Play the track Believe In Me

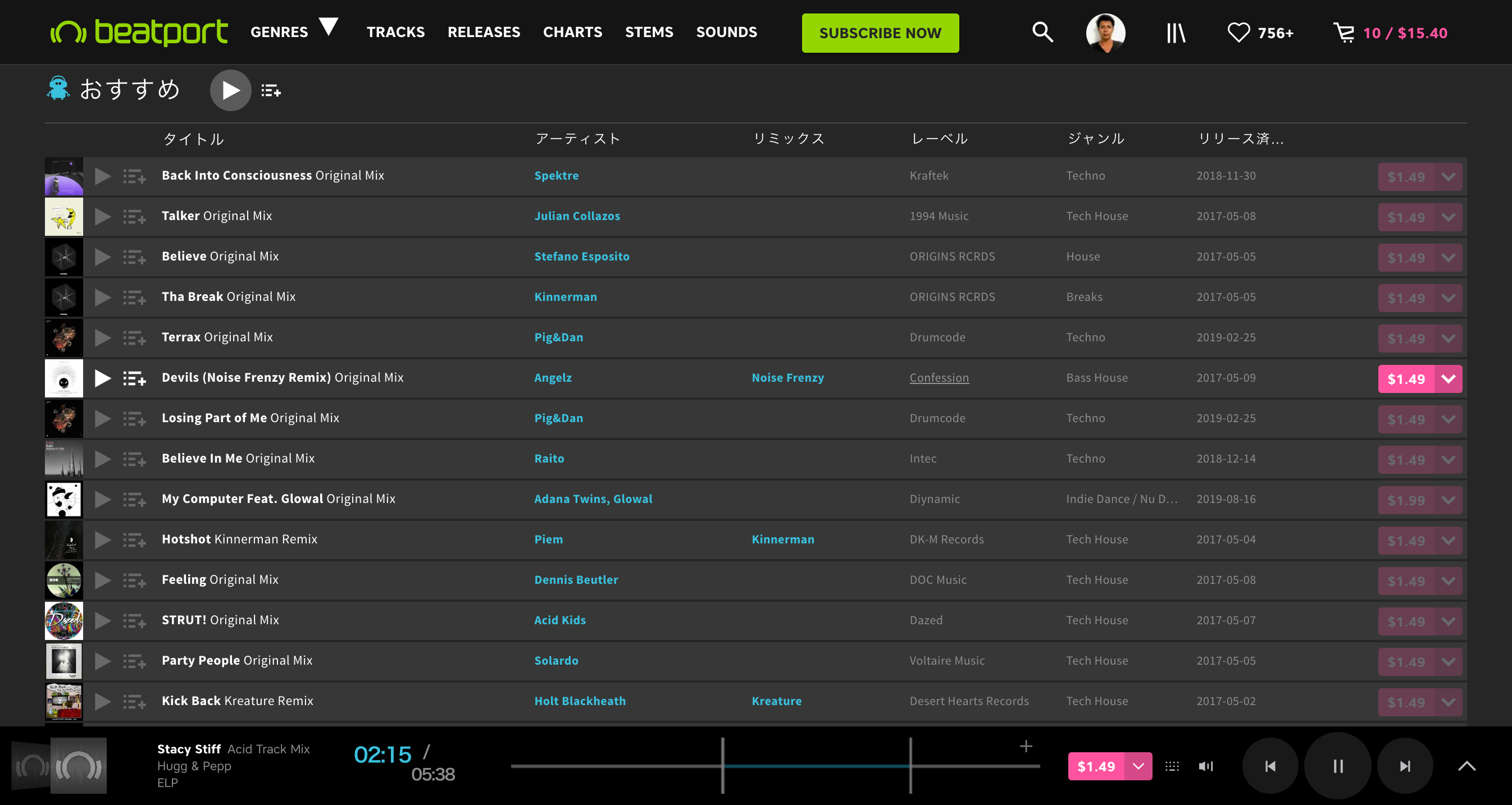[x=103, y=459]
